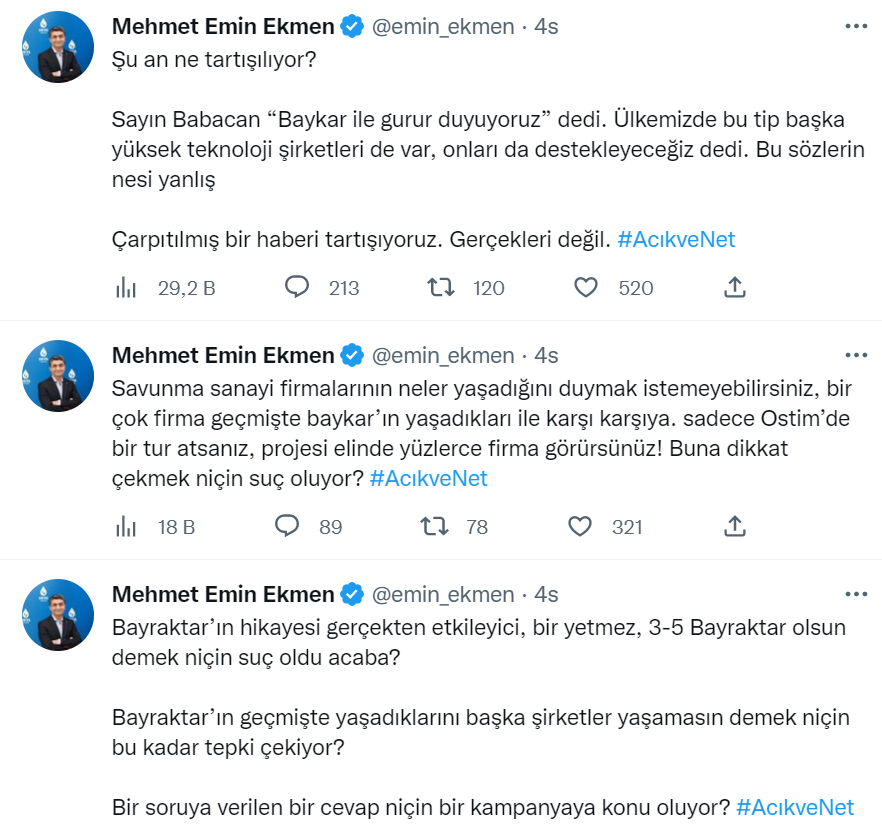Screen dimensions: 882x827
Task: Share the second tweet about Ostim
Action: point(734,526)
